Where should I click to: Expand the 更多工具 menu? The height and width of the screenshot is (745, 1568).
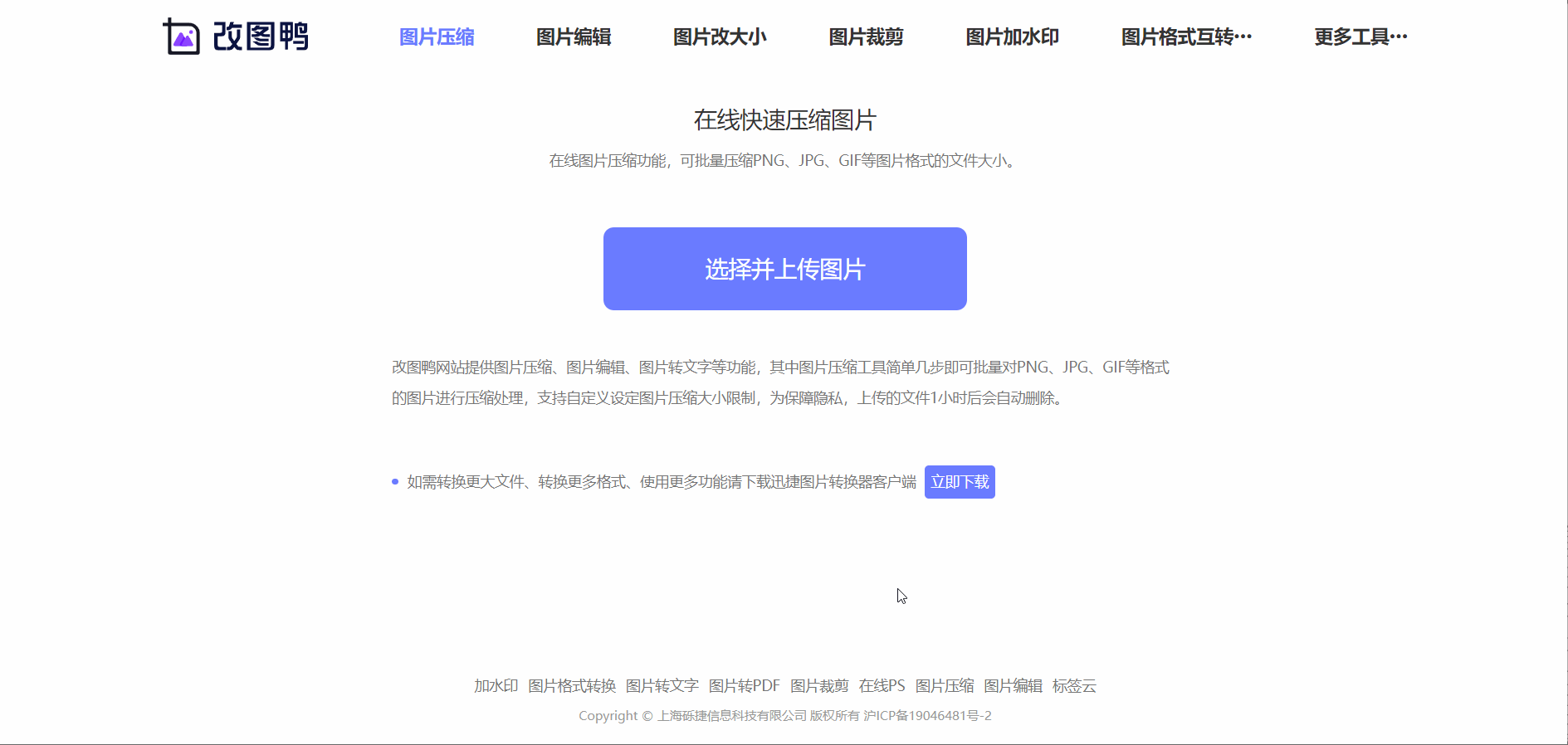click(1360, 37)
